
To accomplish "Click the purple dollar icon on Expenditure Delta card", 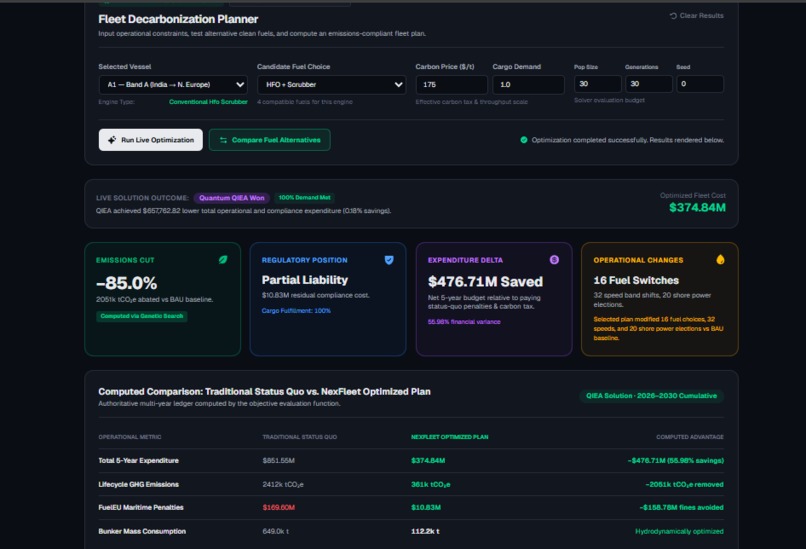I will (x=554, y=260).
